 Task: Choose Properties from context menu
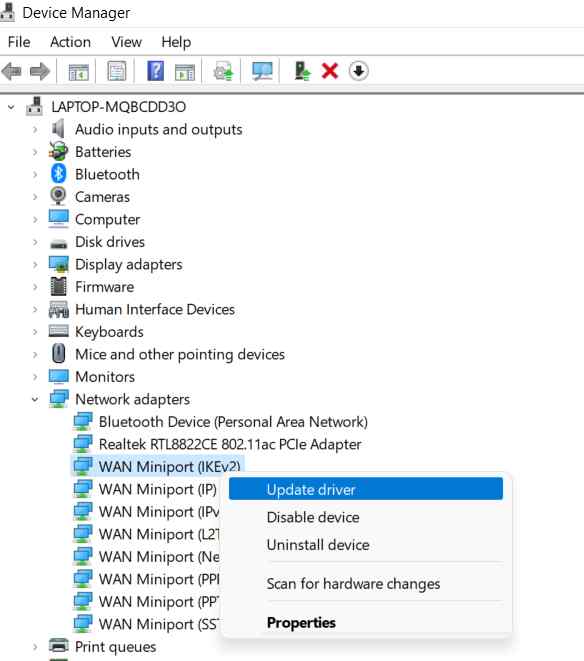pyautogui.click(x=366, y=622)
